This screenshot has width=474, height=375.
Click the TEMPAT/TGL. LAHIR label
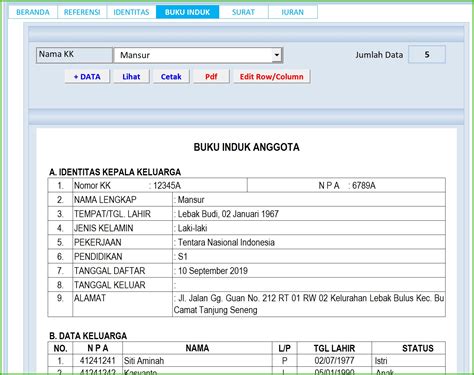(x=112, y=214)
